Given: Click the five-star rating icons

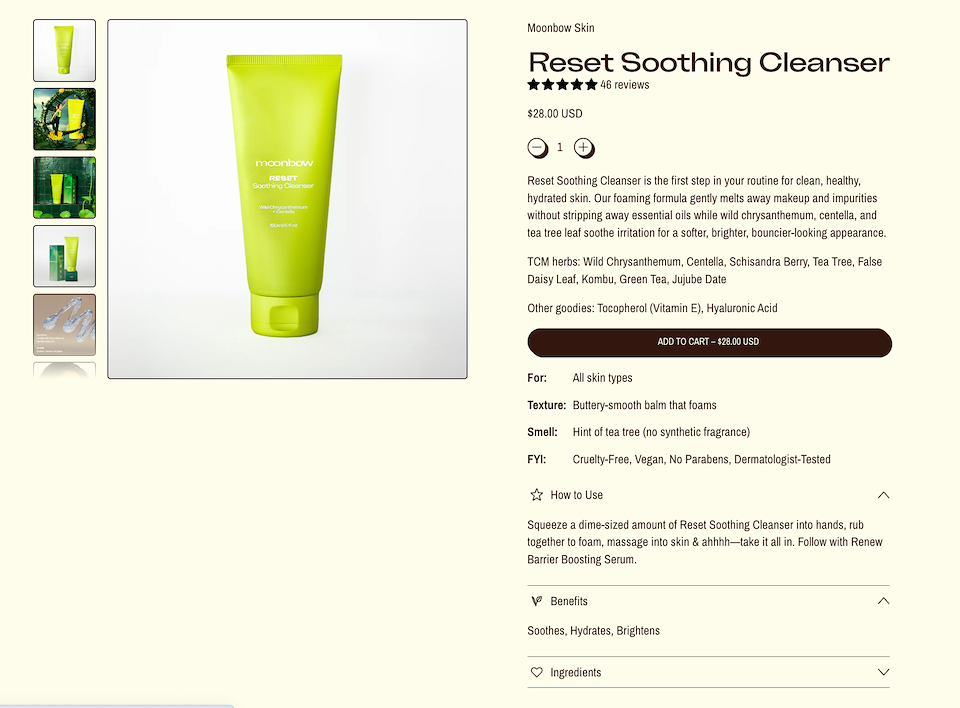Looking at the screenshot, I should pos(562,85).
